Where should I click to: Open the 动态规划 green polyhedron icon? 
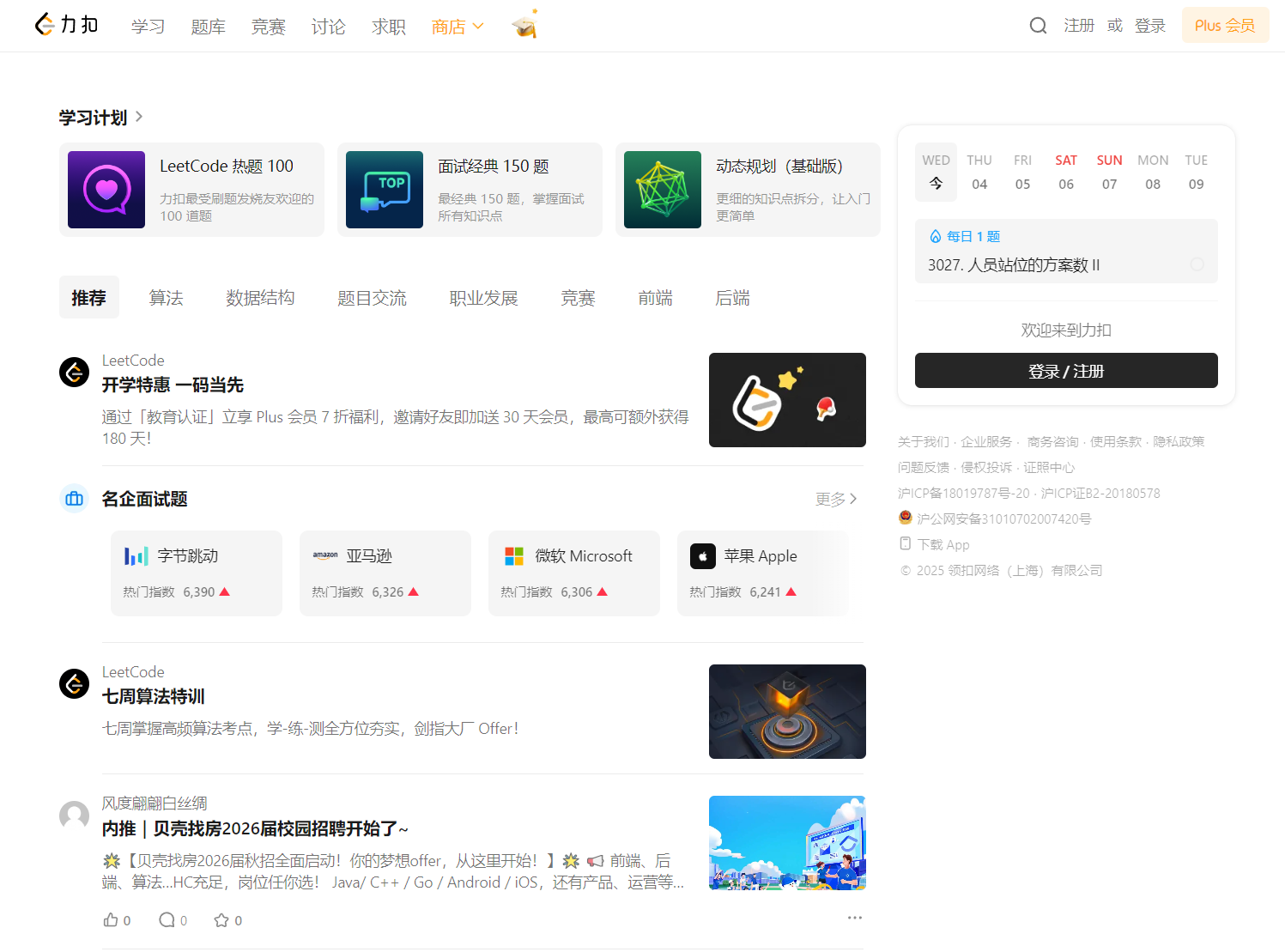coord(663,190)
